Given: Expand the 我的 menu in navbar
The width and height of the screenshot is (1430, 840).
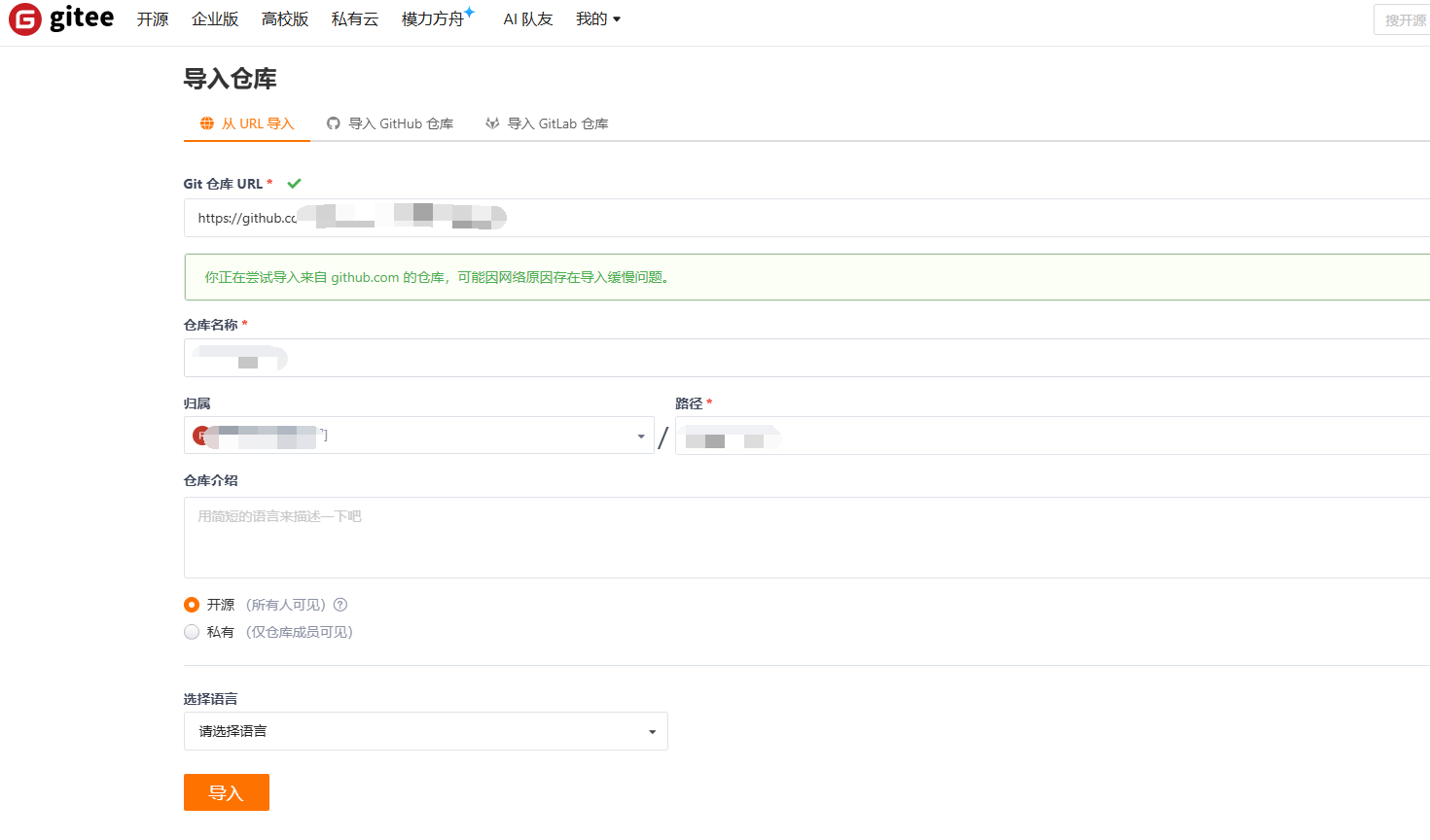Looking at the screenshot, I should coord(597,19).
